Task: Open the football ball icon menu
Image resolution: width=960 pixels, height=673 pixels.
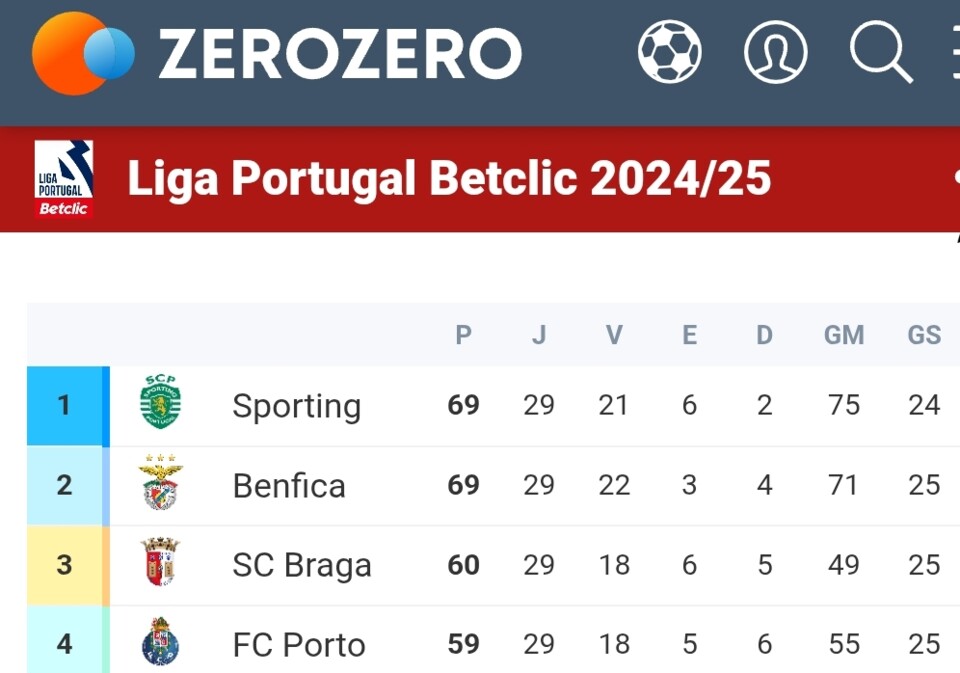Action: click(669, 52)
